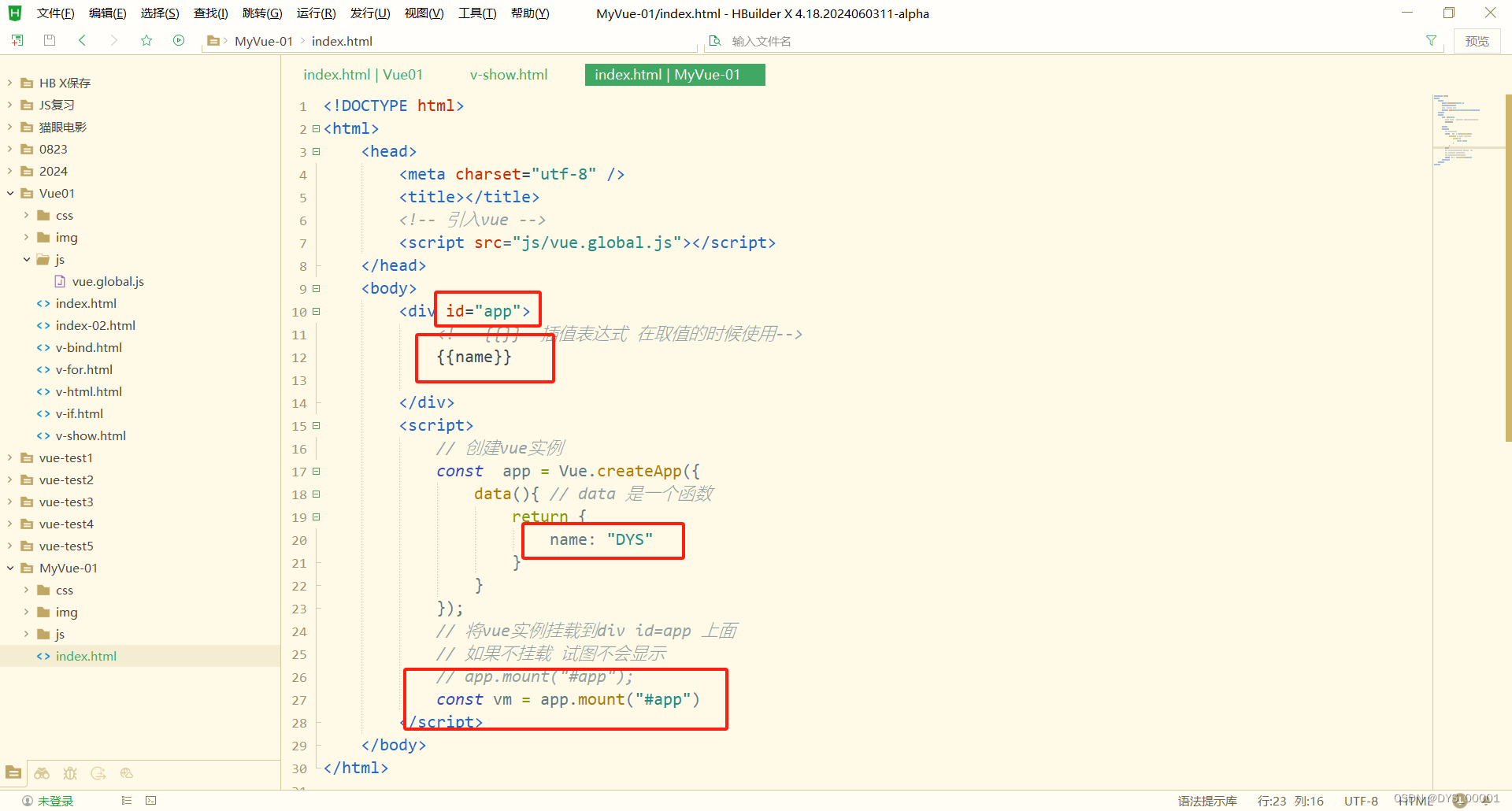
Task: Fold the head tag at line 3
Action: coord(316,151)
